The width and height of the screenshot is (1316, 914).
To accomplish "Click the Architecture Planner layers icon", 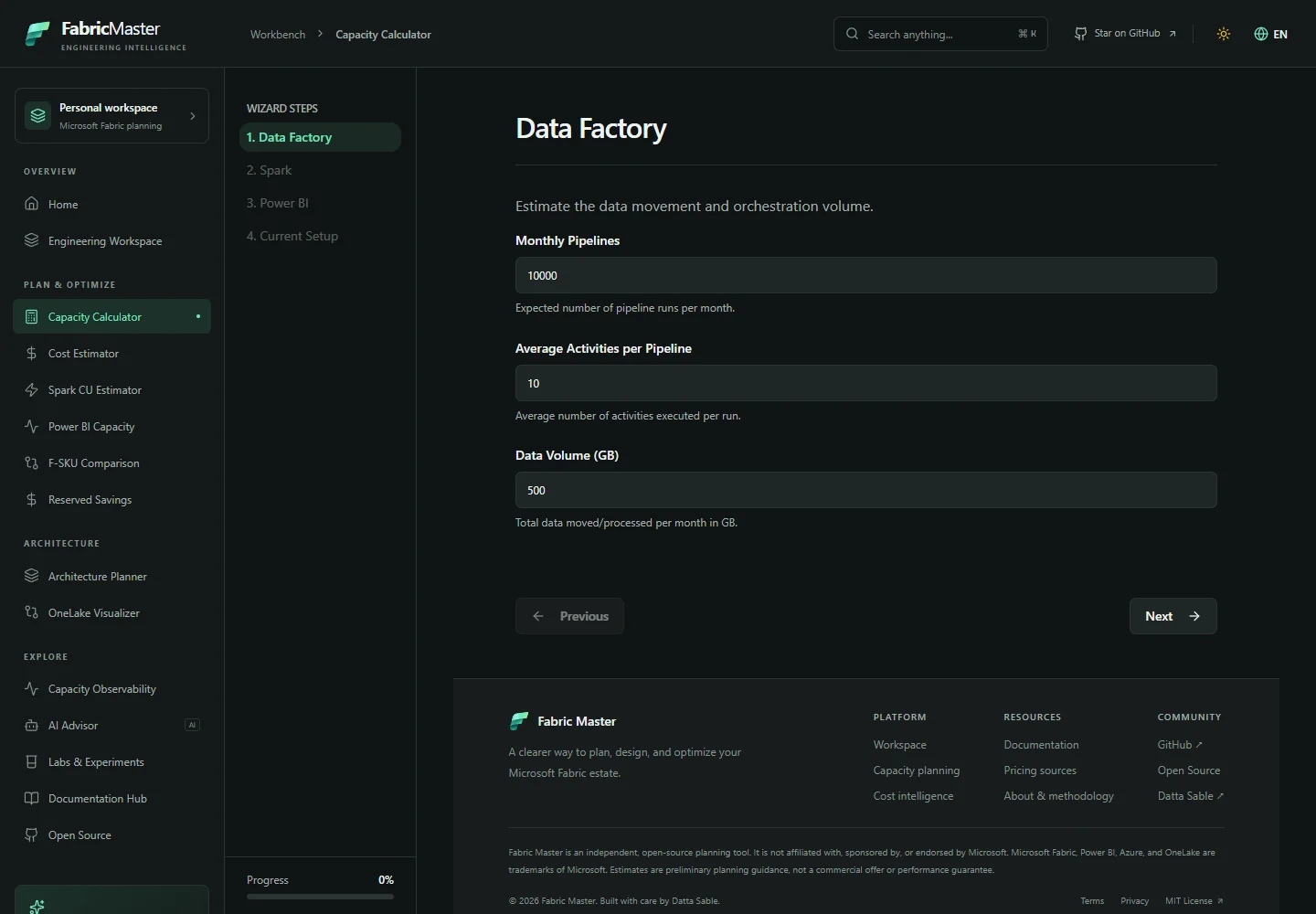I will (32, 576).
